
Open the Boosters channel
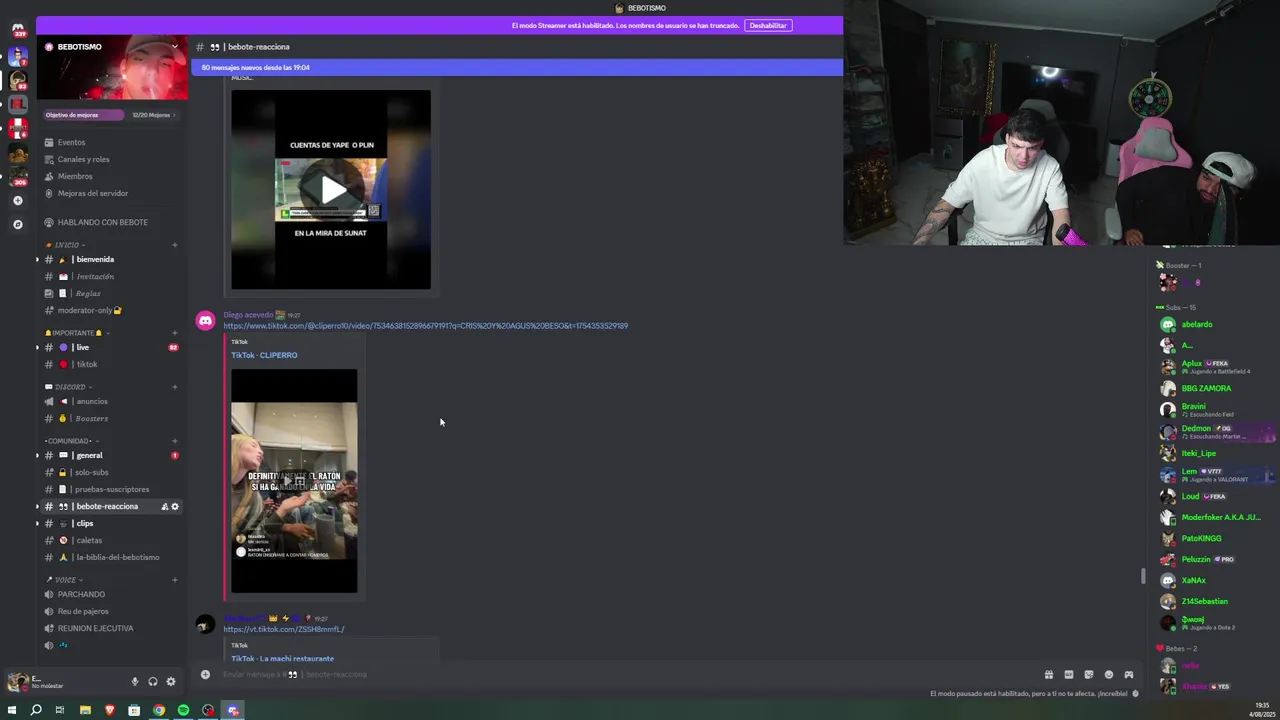click(x=91, y=418)
